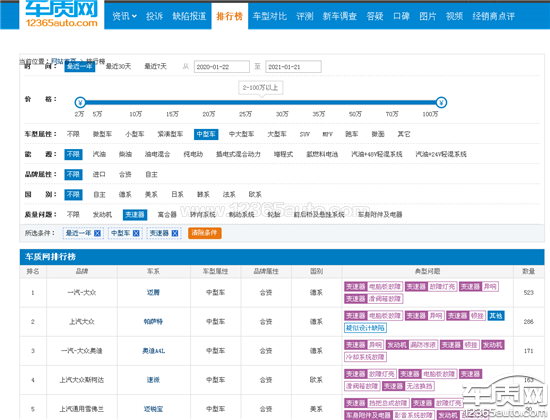
Task: Select 合资 under 品牌属性 filter row
Action: click(125, 174)
